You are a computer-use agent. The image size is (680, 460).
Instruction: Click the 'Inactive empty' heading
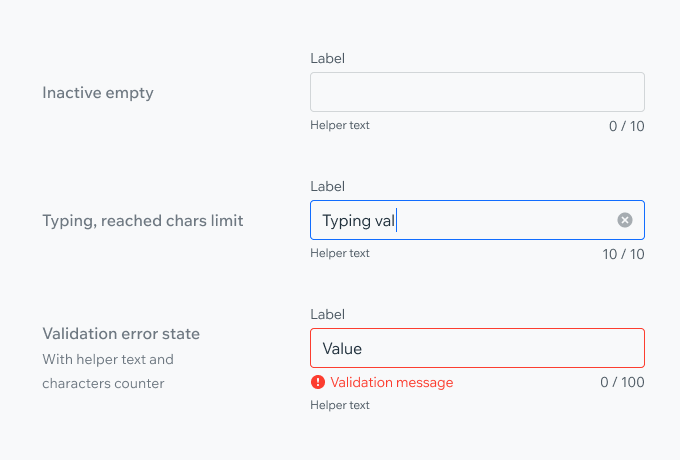tap(98, 93)
